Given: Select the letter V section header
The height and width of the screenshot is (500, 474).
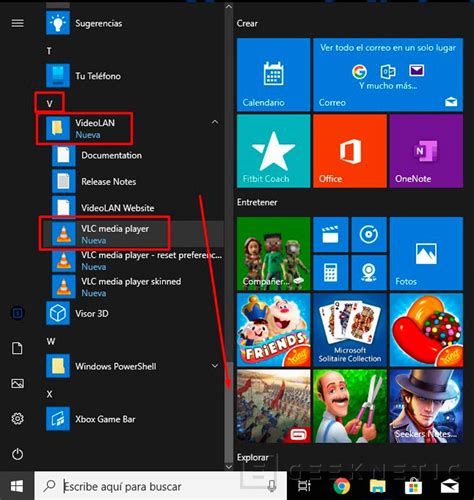Looking at the screenshot, I should click(49, 104).
